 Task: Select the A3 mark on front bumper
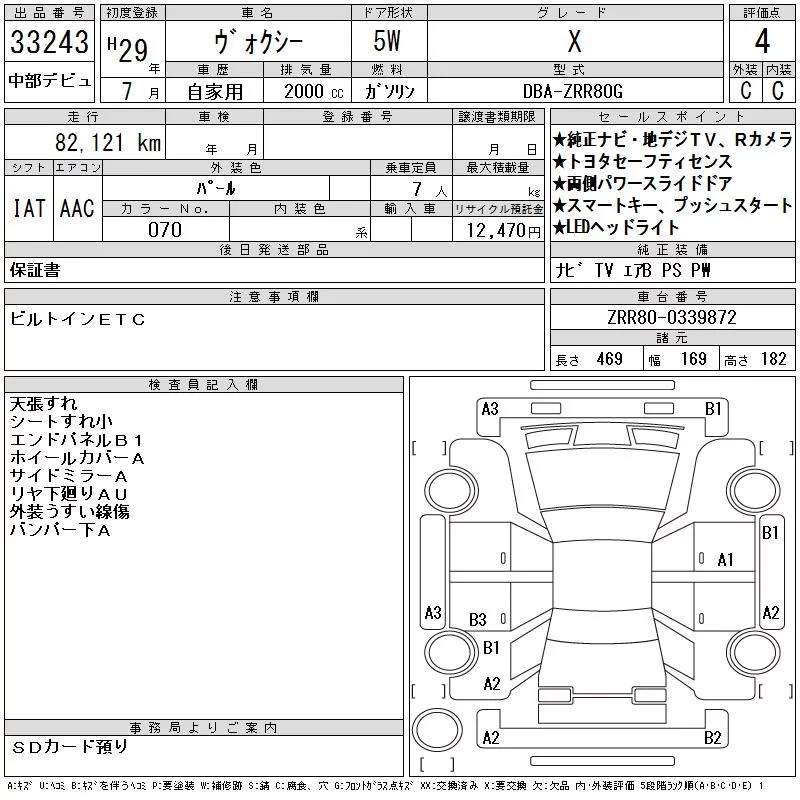[x=490, y=409]
